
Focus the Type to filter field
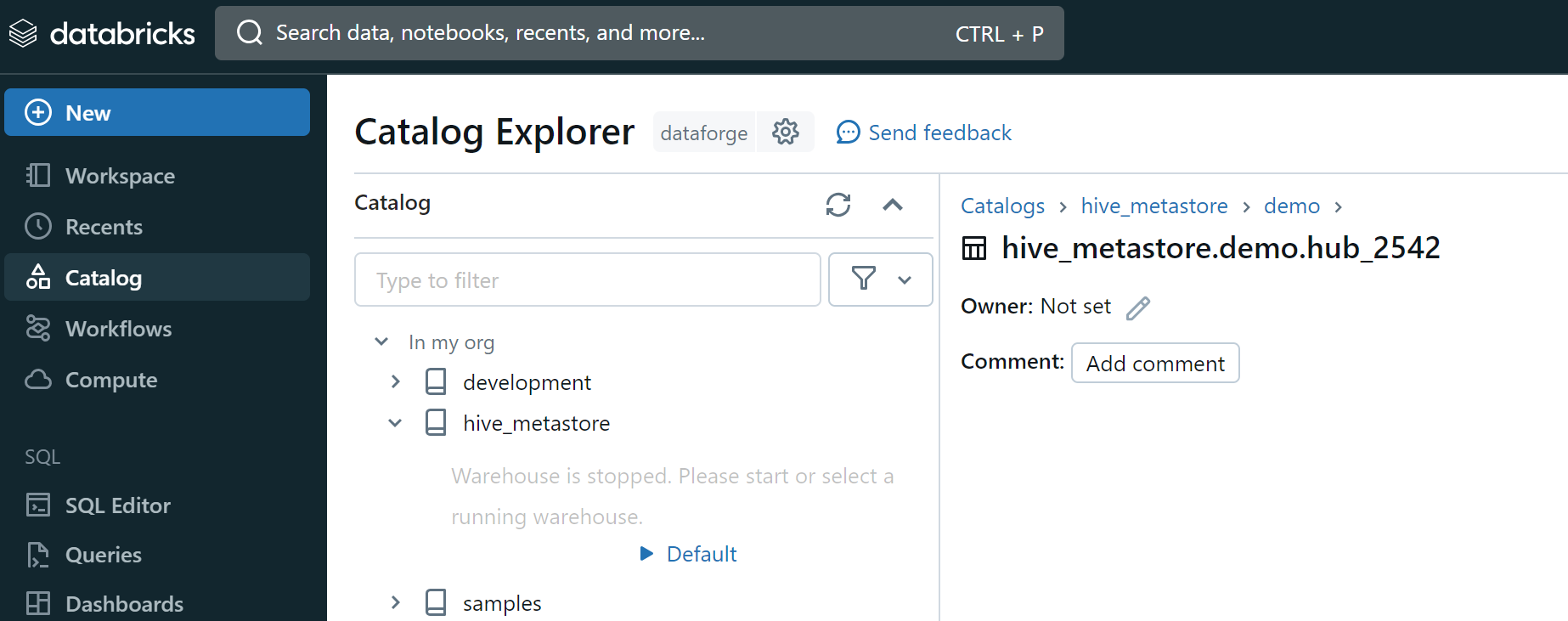[x=588, y=279]
